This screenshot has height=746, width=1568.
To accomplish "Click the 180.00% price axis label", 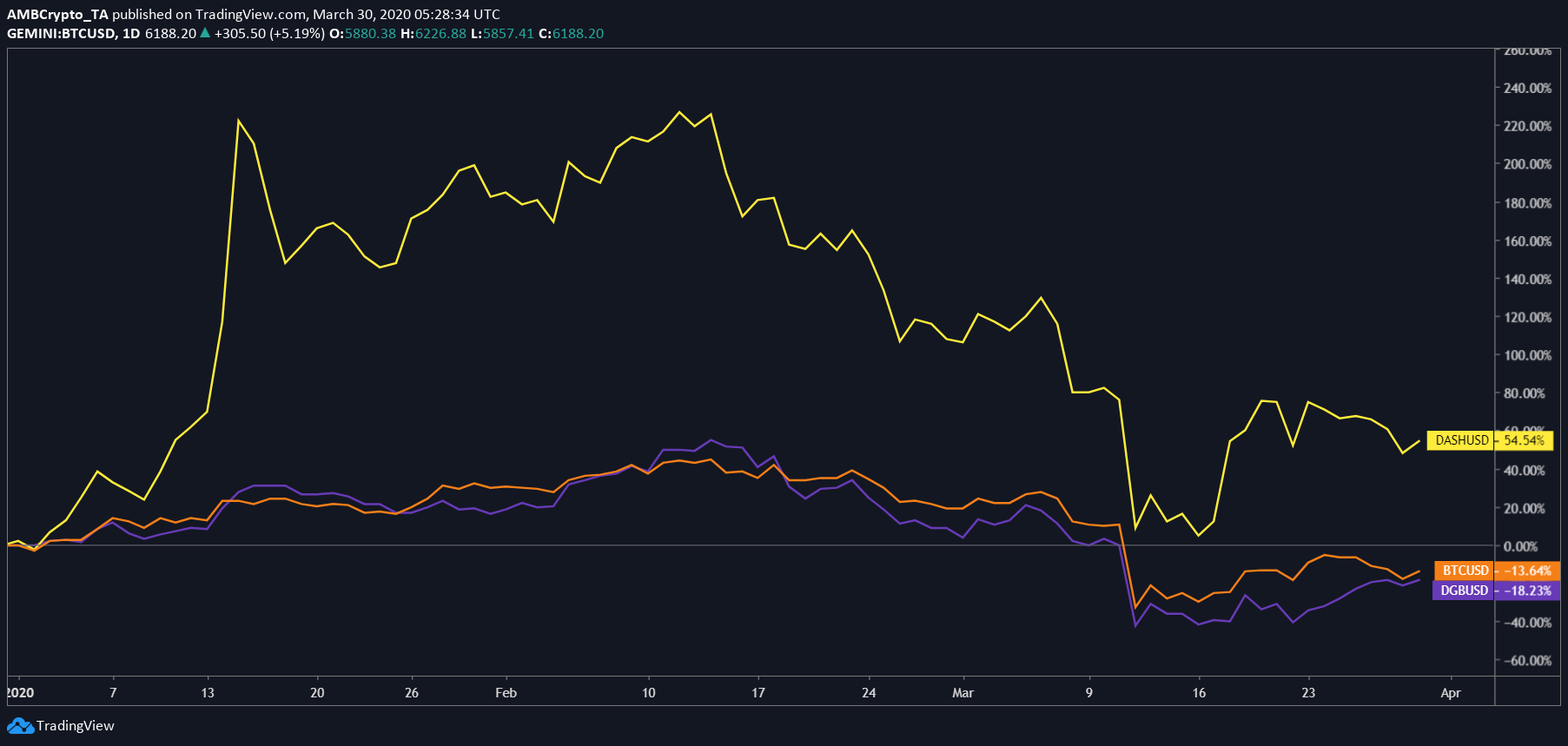I will click(1528, 203).
